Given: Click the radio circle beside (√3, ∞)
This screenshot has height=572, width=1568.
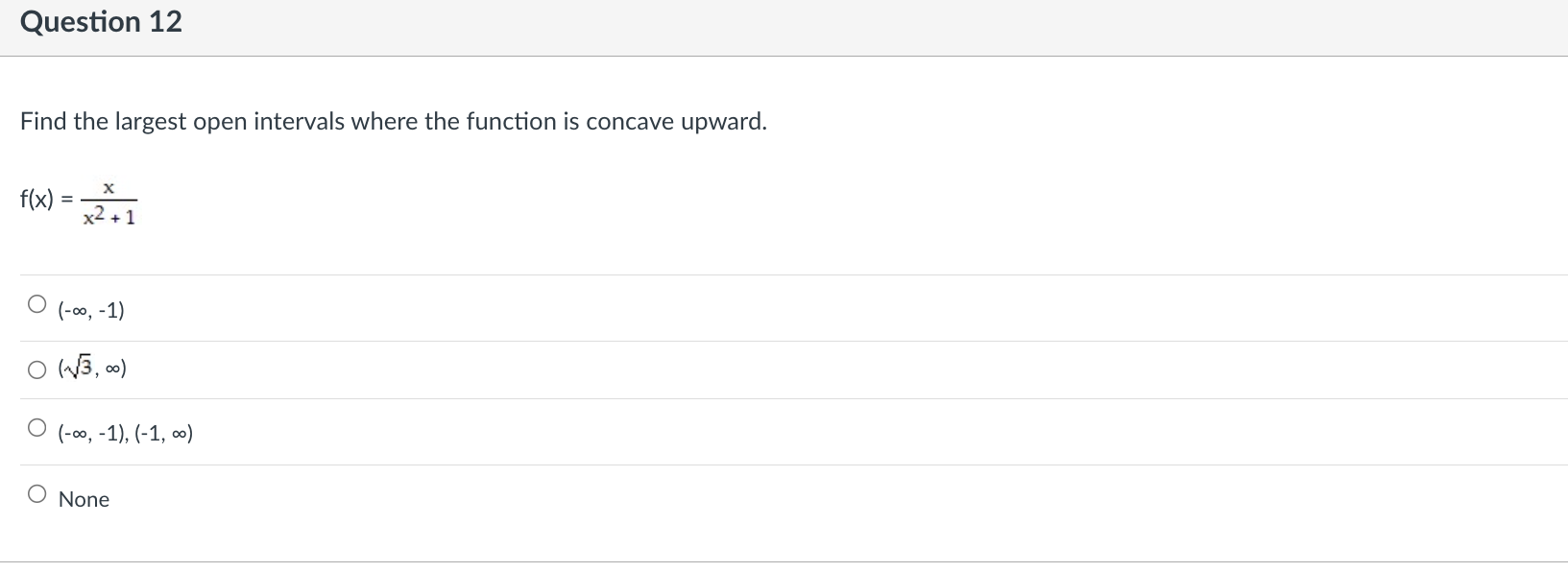Looking at the screenshot, I should click(36, 369).
